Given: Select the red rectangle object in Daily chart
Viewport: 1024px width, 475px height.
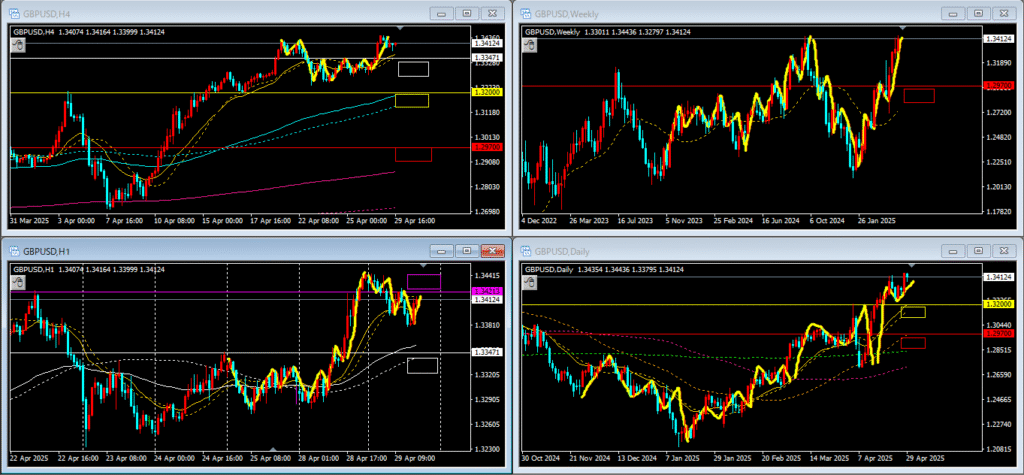Looking at the screenshot, I should point(913,343).
